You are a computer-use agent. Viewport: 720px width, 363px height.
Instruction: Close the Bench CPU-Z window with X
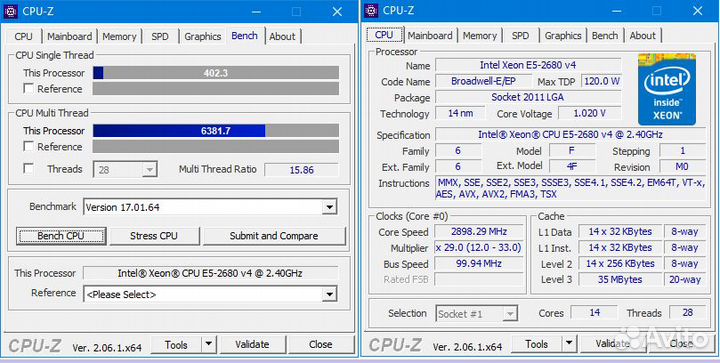coord(338,12)
